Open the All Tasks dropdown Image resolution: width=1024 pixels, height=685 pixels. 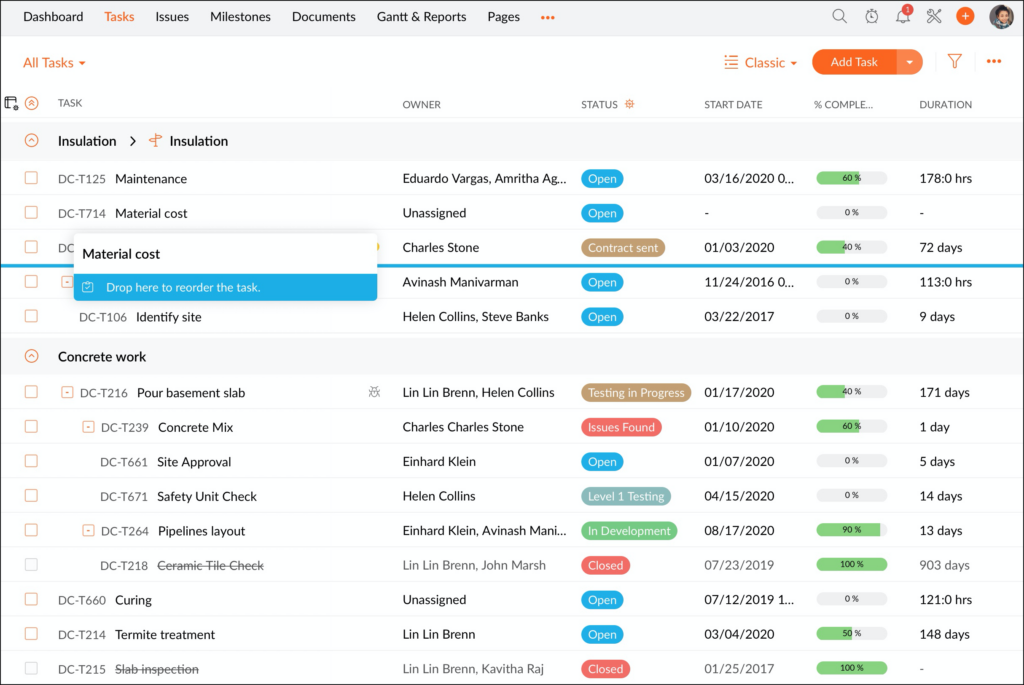[x=54, y=62]
